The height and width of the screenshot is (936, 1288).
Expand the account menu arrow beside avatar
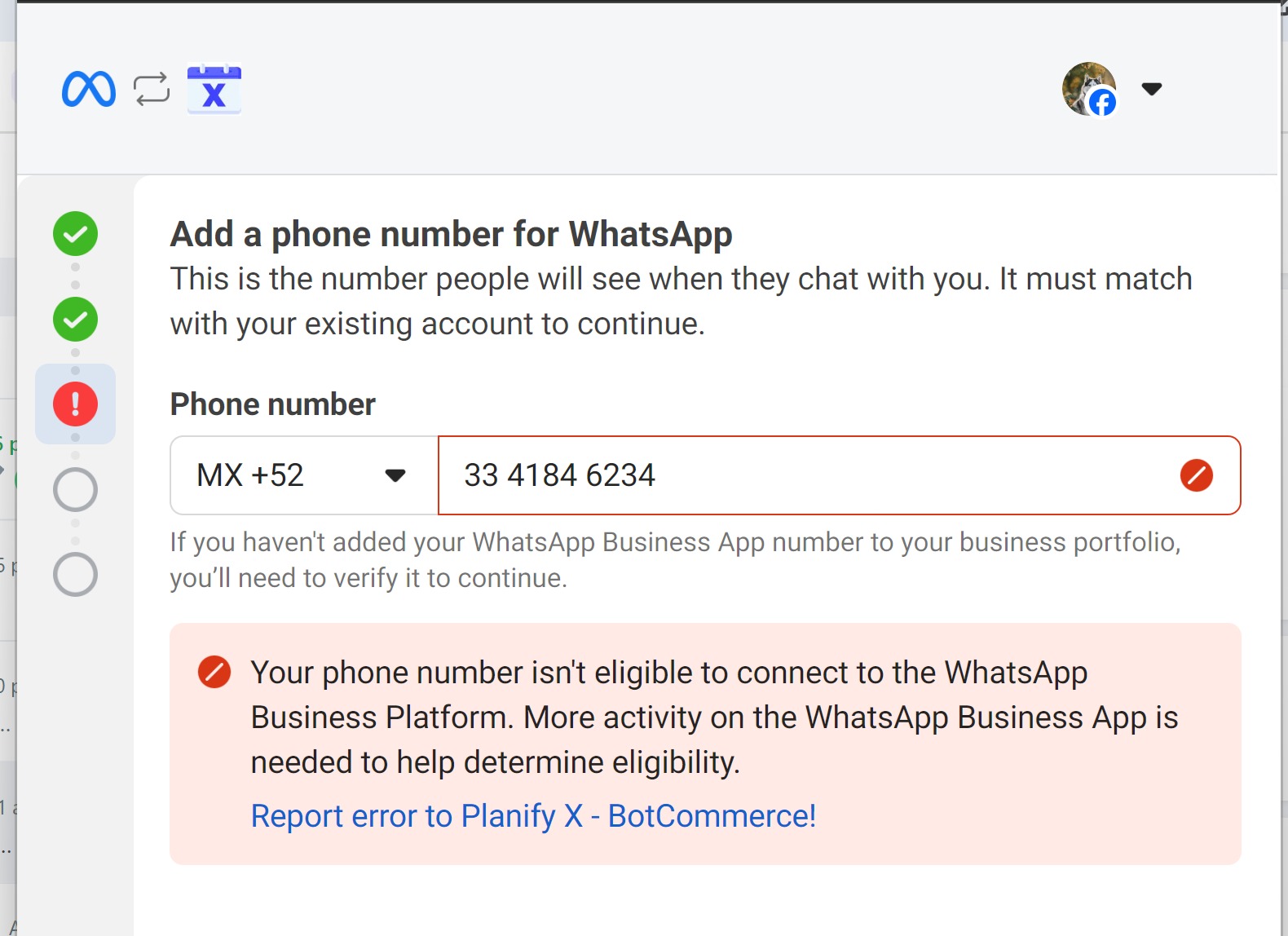[x=1151, y=89]
